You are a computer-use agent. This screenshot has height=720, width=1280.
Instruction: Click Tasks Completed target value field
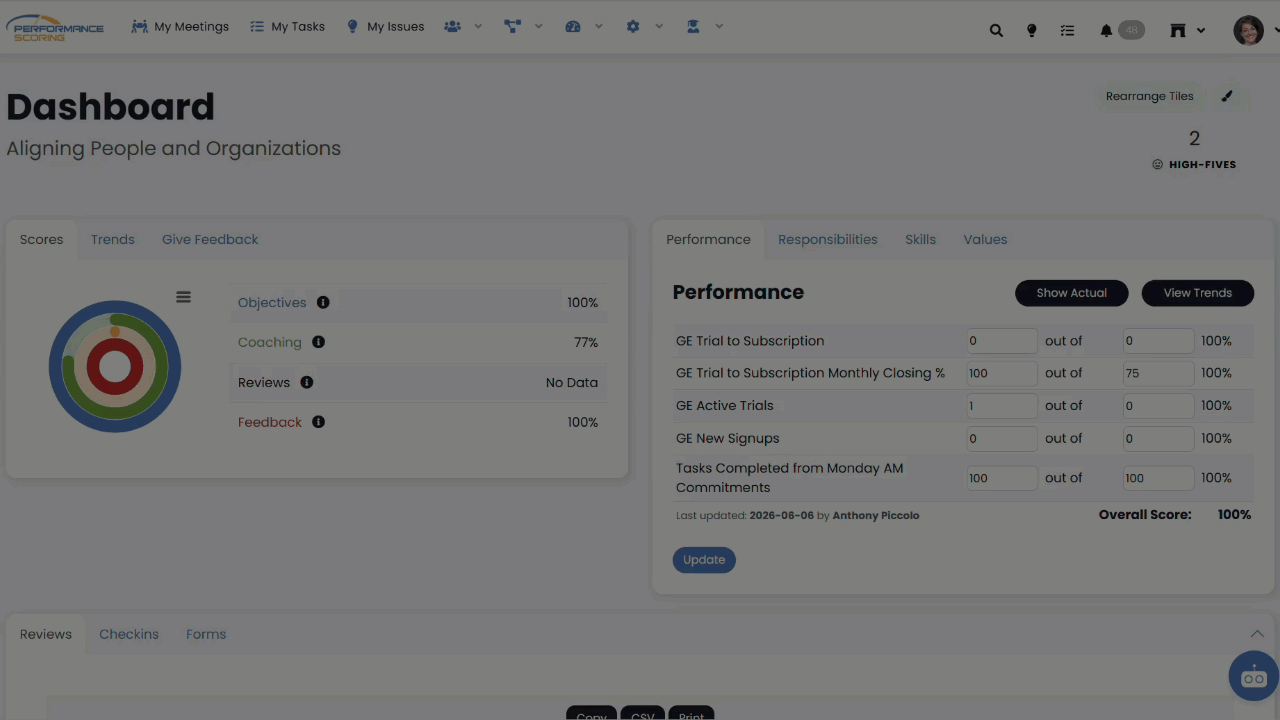coord(1158,478)
